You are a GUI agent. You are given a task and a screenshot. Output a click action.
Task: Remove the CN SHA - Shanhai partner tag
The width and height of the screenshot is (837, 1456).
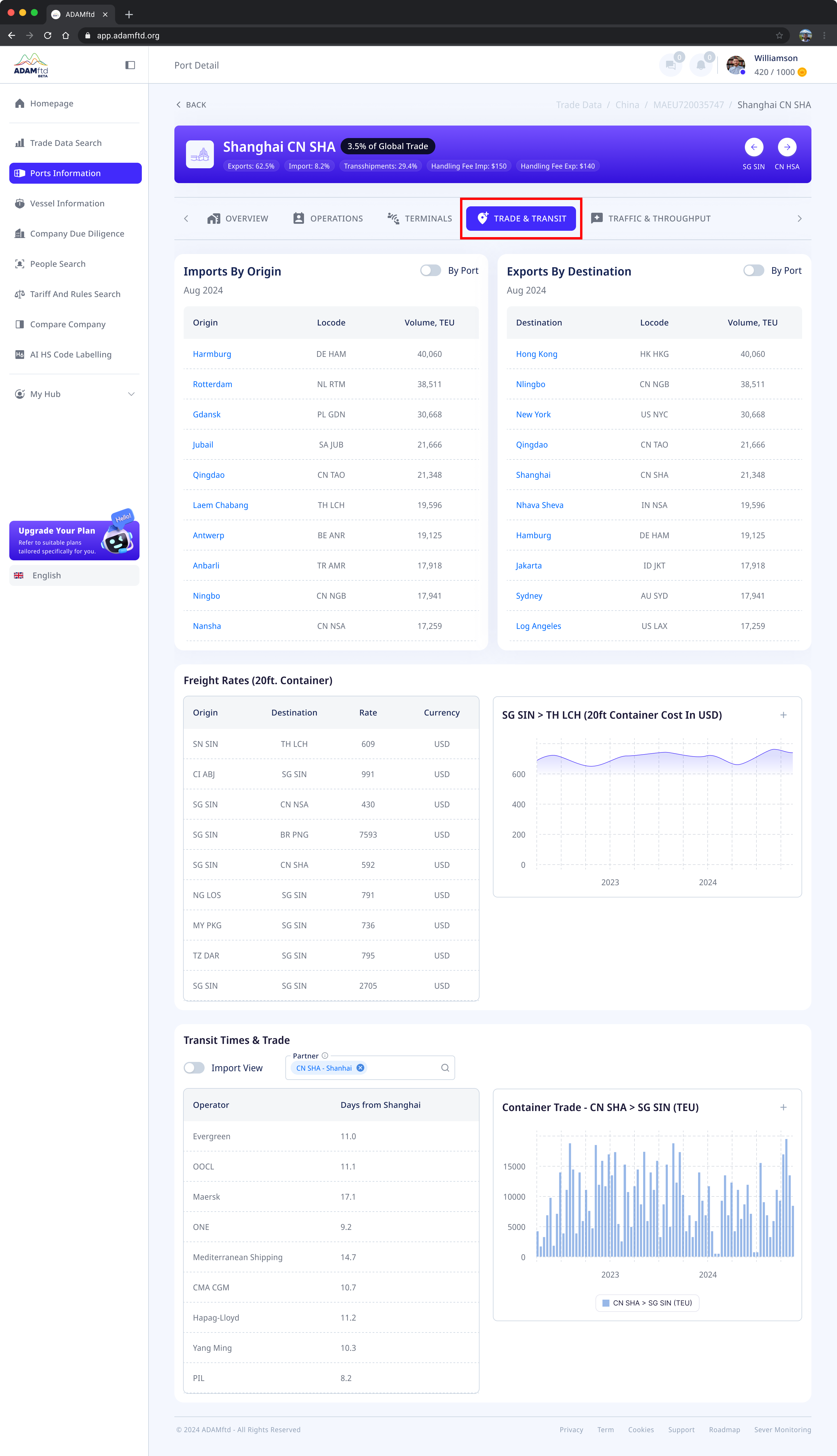(360, 1068)
